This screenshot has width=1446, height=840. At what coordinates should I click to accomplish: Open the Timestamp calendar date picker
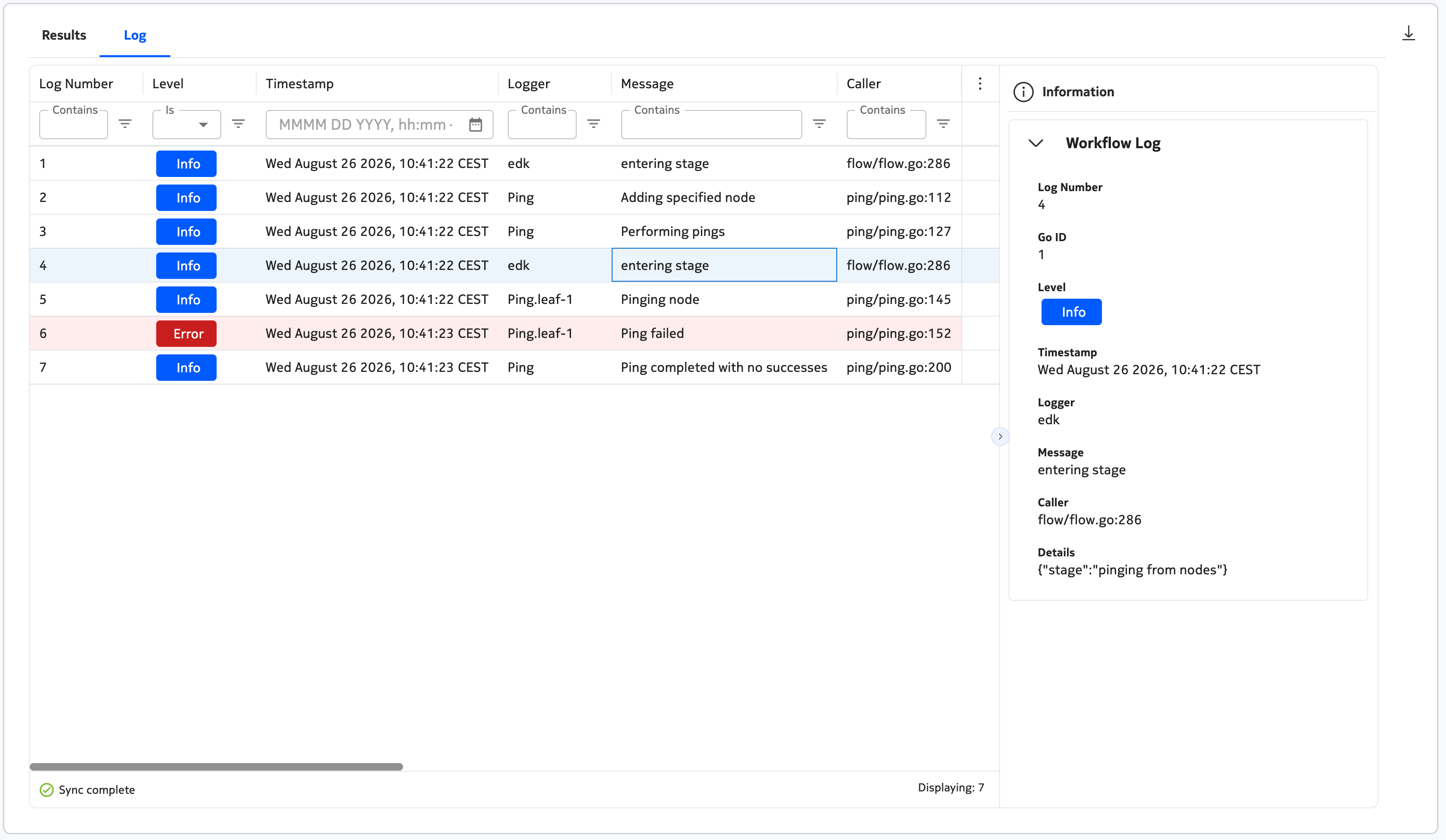(x=476, y=125)
